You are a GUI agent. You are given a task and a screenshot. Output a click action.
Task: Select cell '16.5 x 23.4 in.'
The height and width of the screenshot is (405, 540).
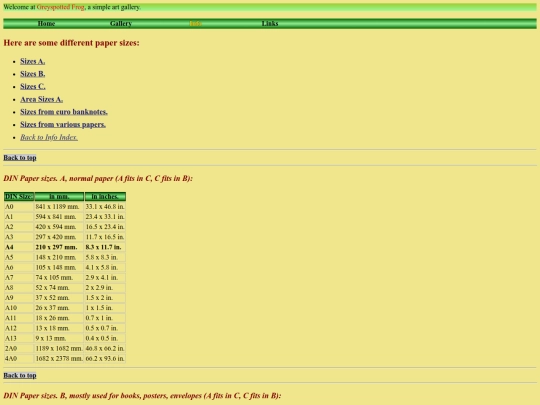pos(105,227)
